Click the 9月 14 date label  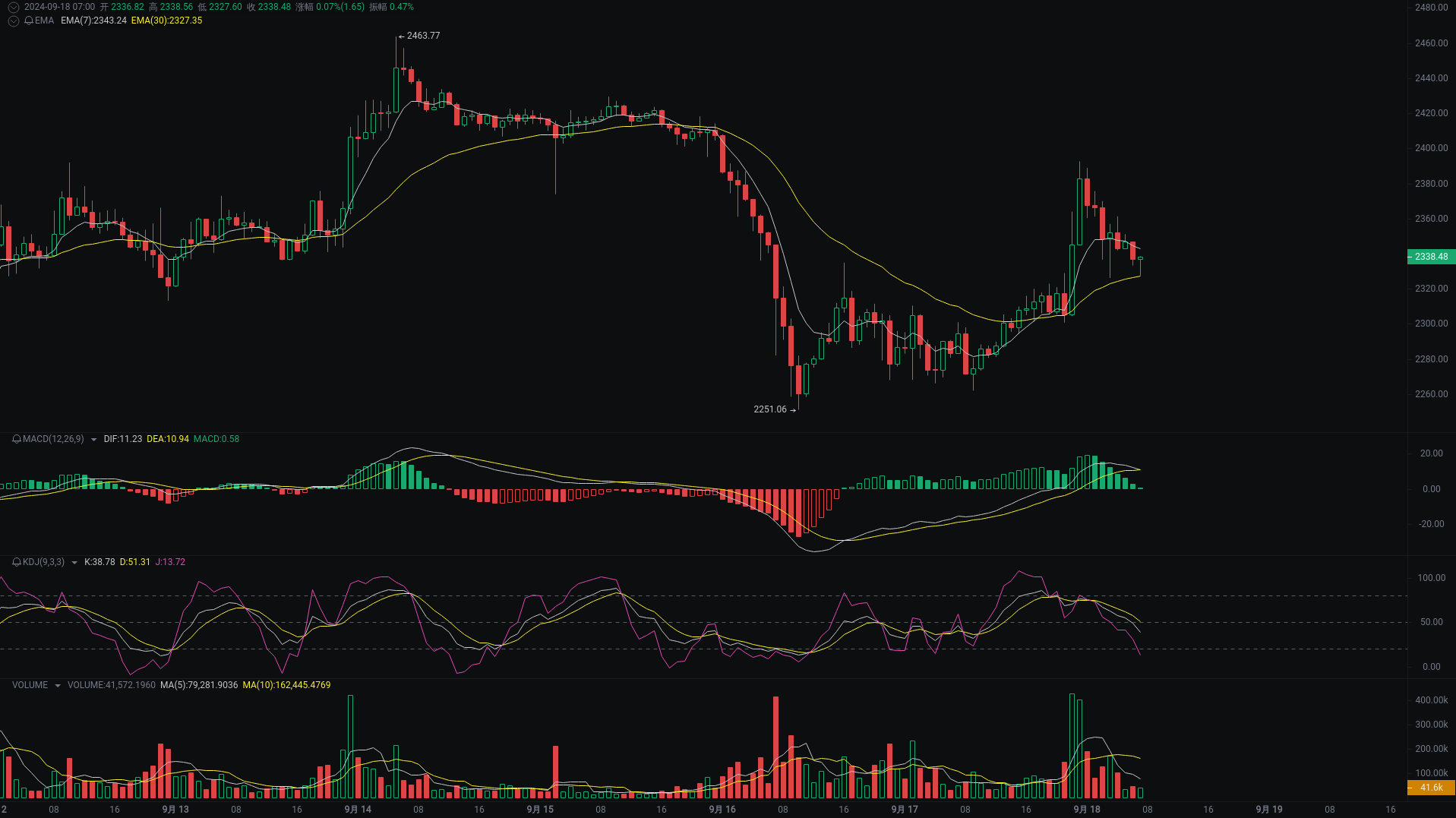click(x=358, y=810)
